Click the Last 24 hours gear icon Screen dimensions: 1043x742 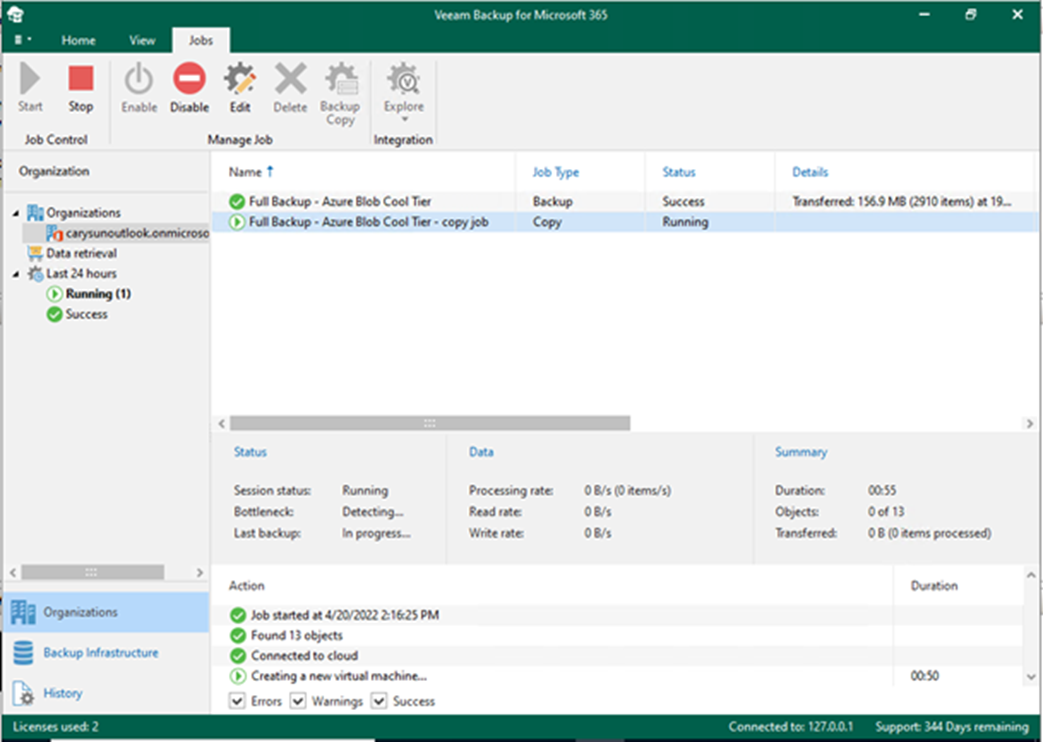(35, 274)
